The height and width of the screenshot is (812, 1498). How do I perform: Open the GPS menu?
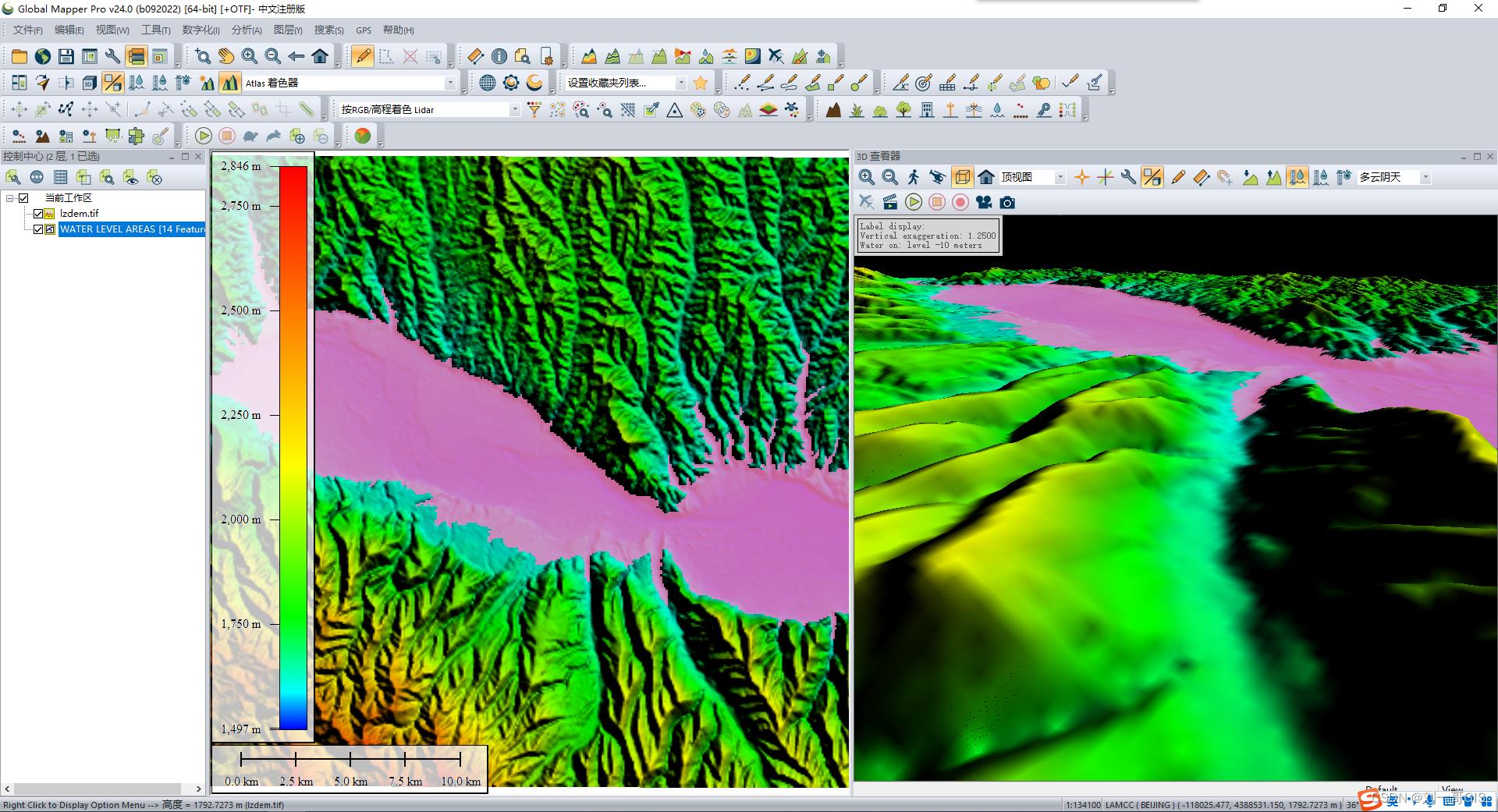coord(364,30)
